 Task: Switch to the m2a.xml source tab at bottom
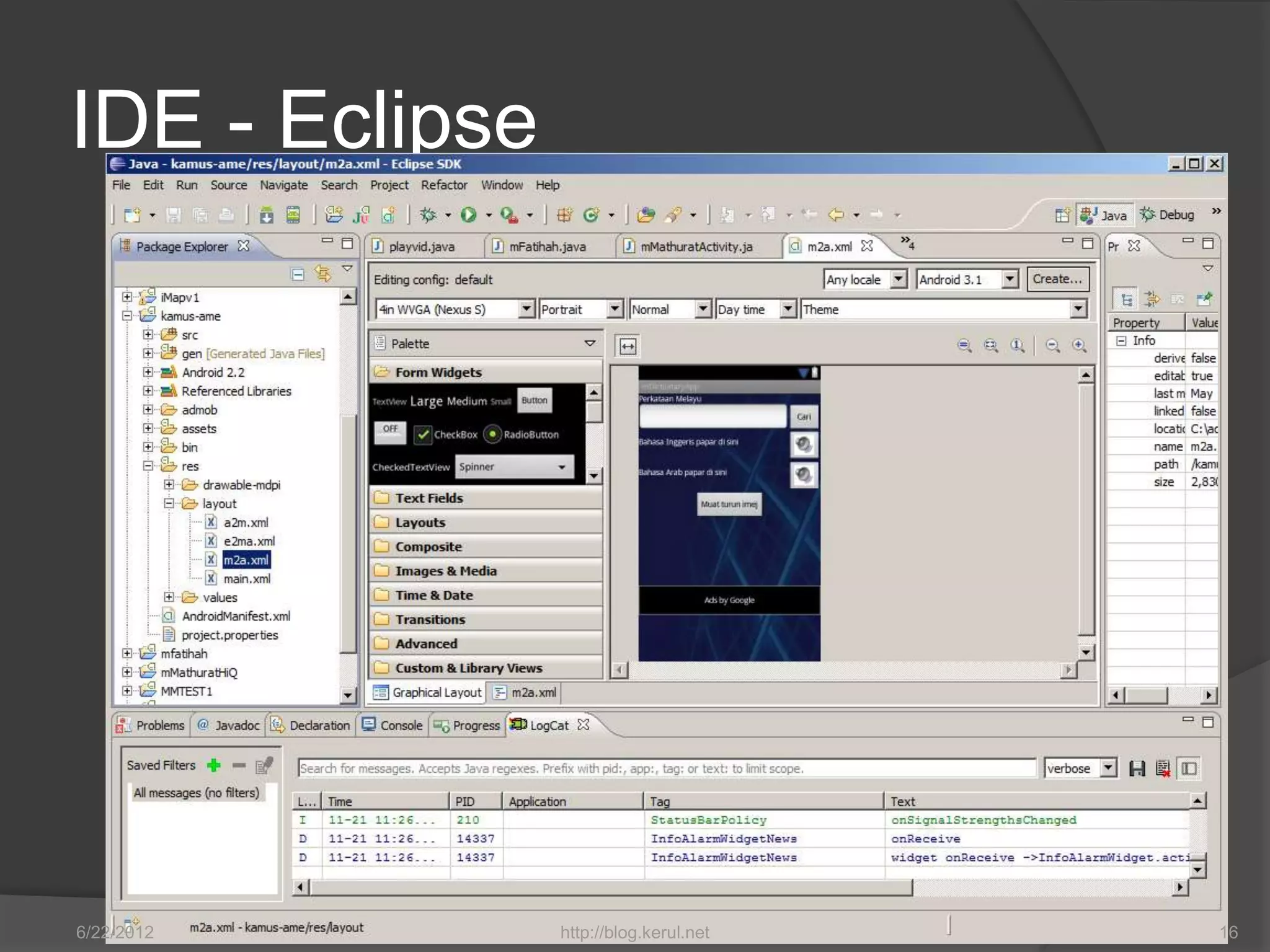click(525, 692)
